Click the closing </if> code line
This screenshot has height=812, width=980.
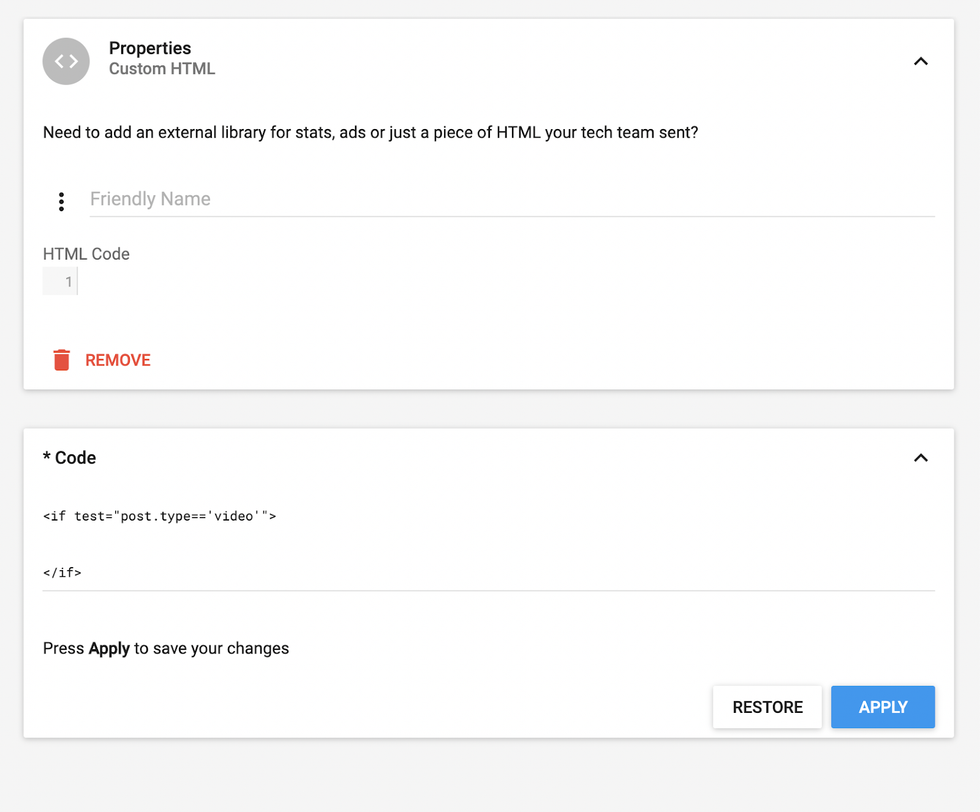point(62,573)
